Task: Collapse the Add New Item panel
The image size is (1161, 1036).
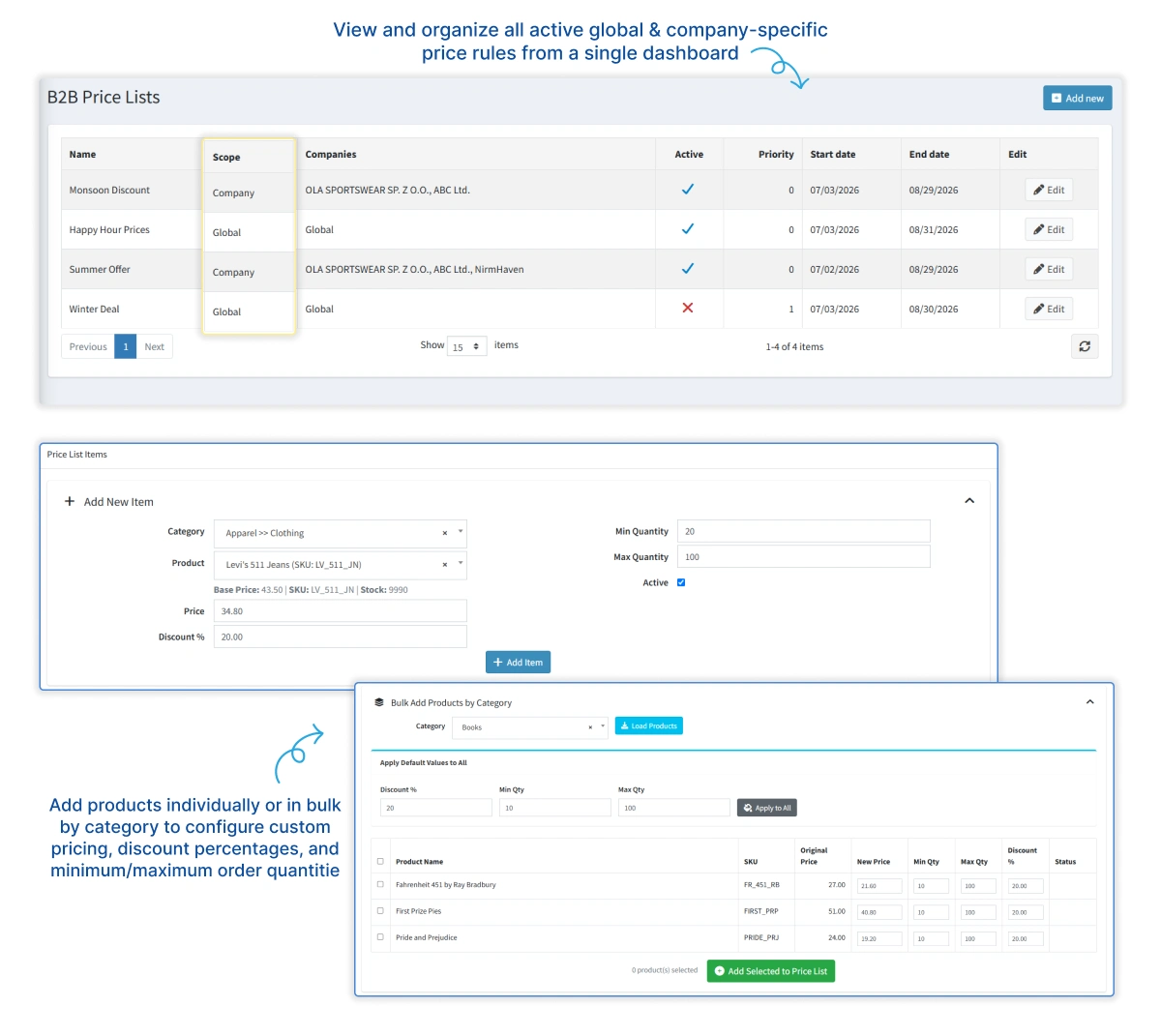Action: click(x=969, y=501)
